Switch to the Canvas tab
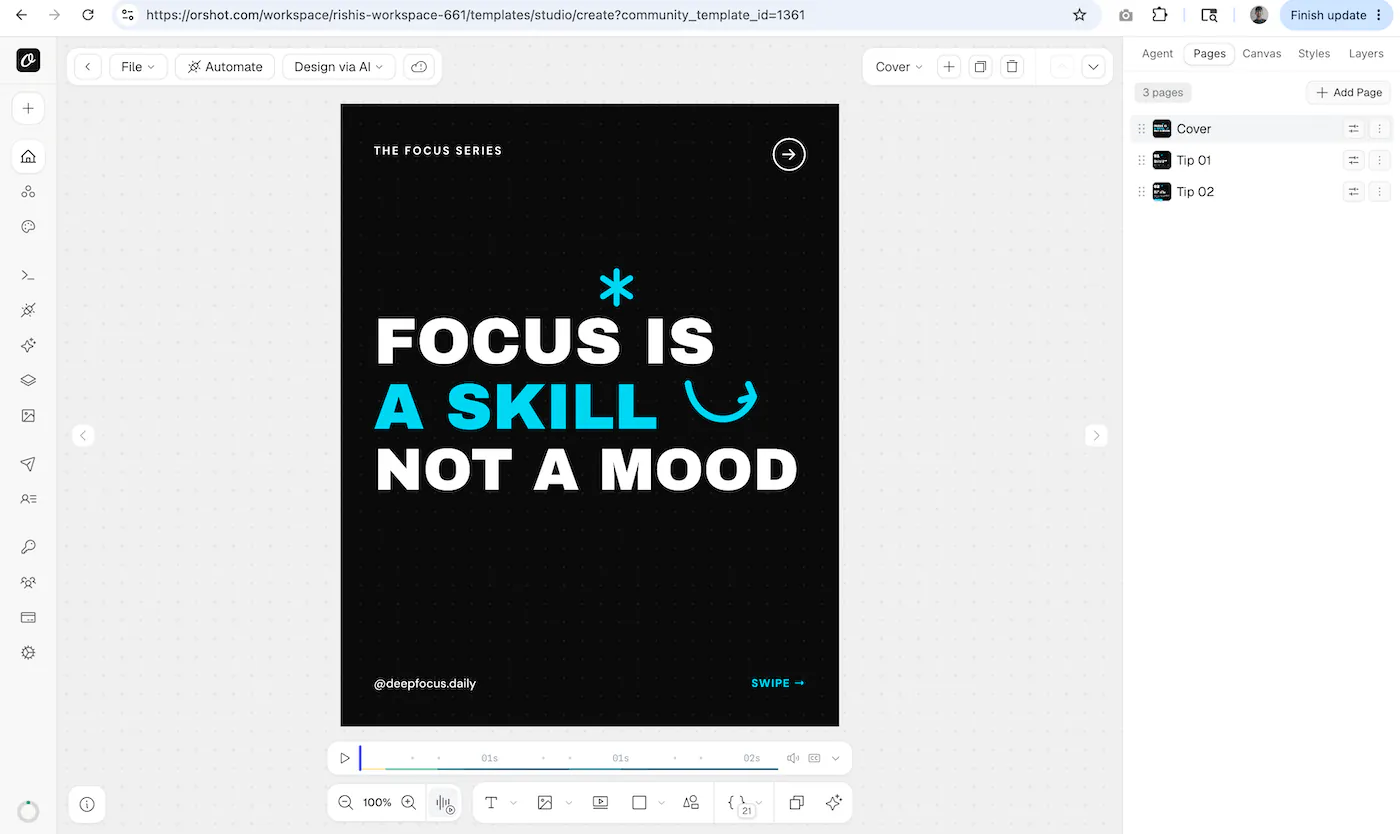This screenshot has height=834, width=1400. [1262, 54]
